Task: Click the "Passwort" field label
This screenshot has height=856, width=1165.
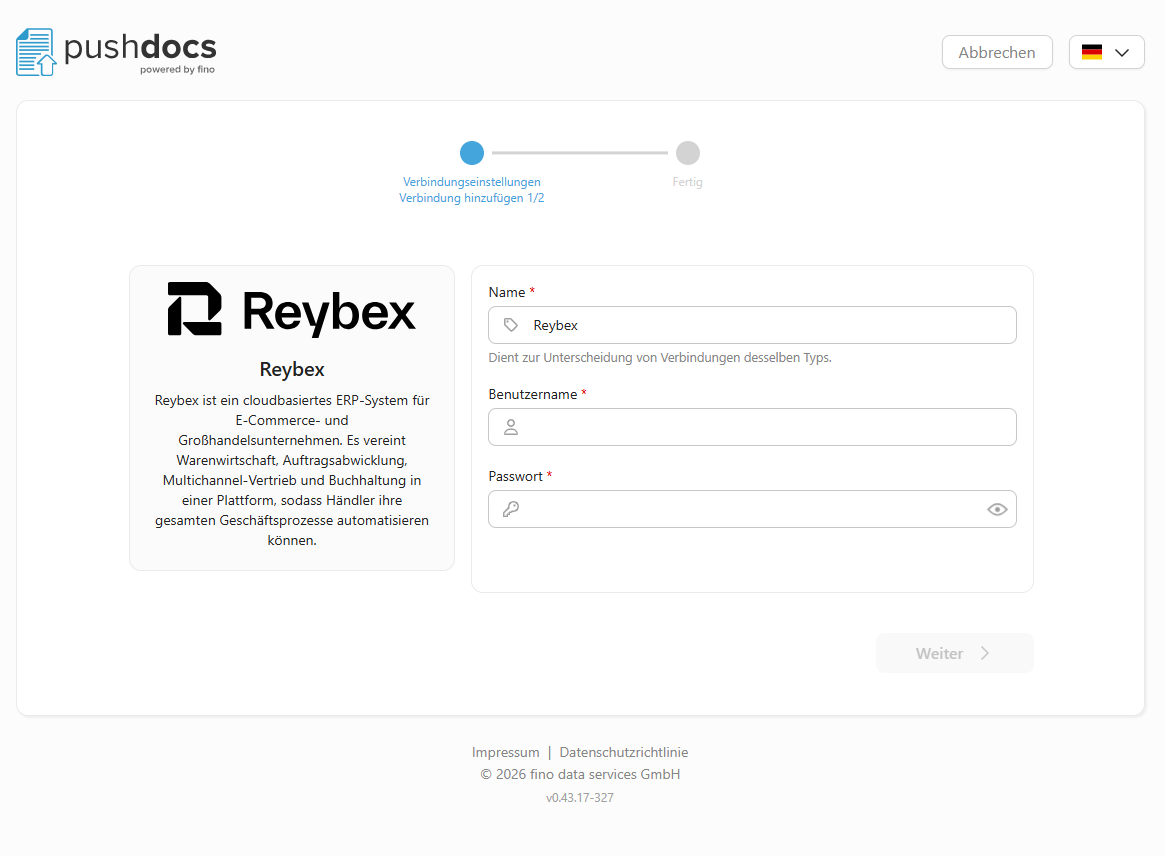Action: [x=516, y=476]
